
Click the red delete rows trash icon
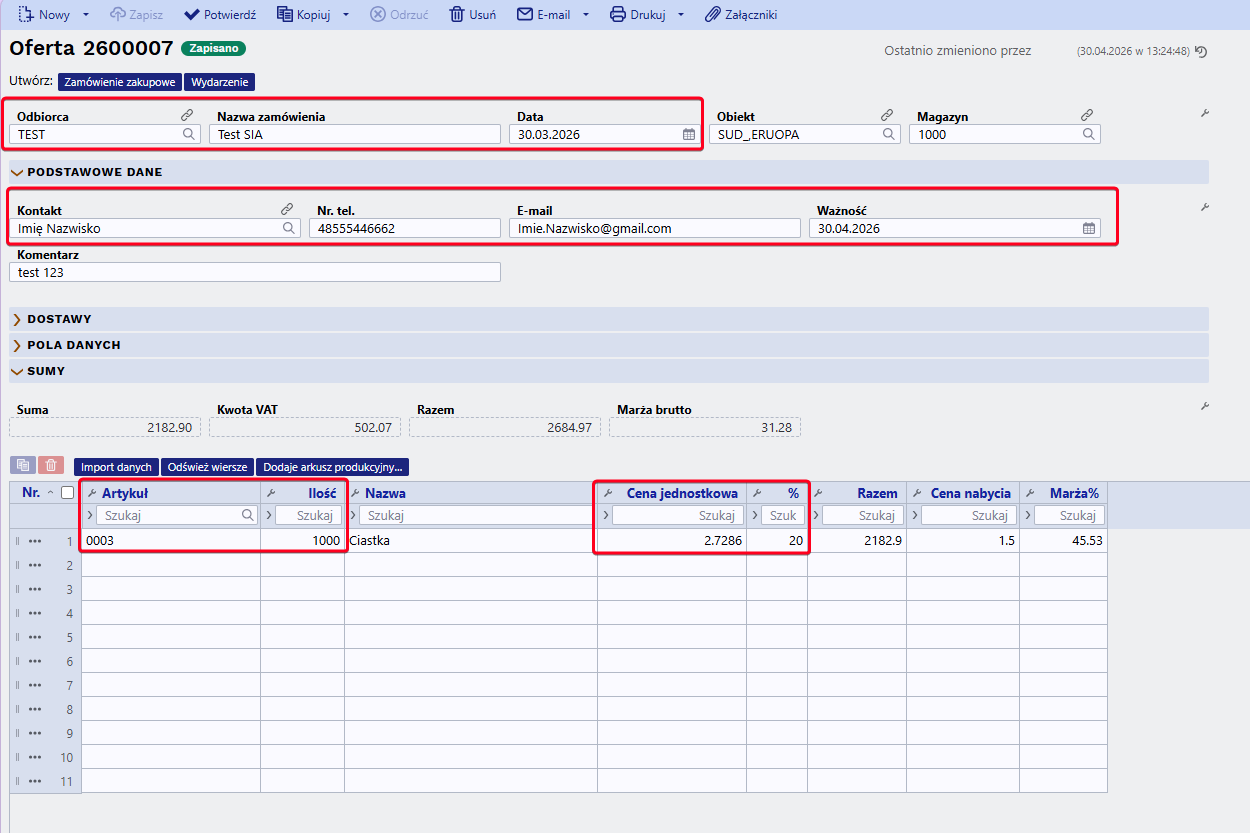[x=52, y=466]
